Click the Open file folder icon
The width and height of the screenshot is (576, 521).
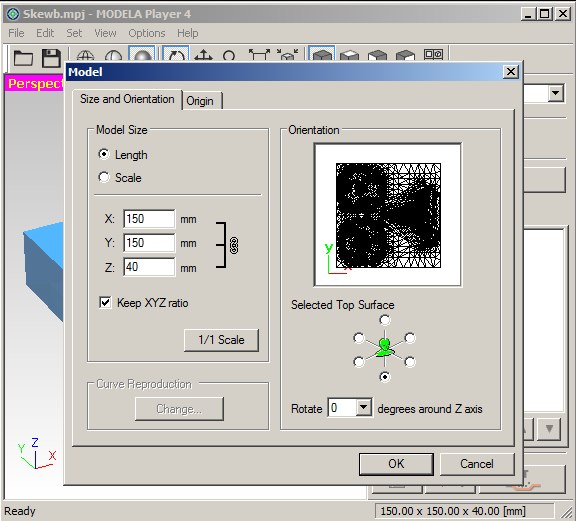[23, 58]
